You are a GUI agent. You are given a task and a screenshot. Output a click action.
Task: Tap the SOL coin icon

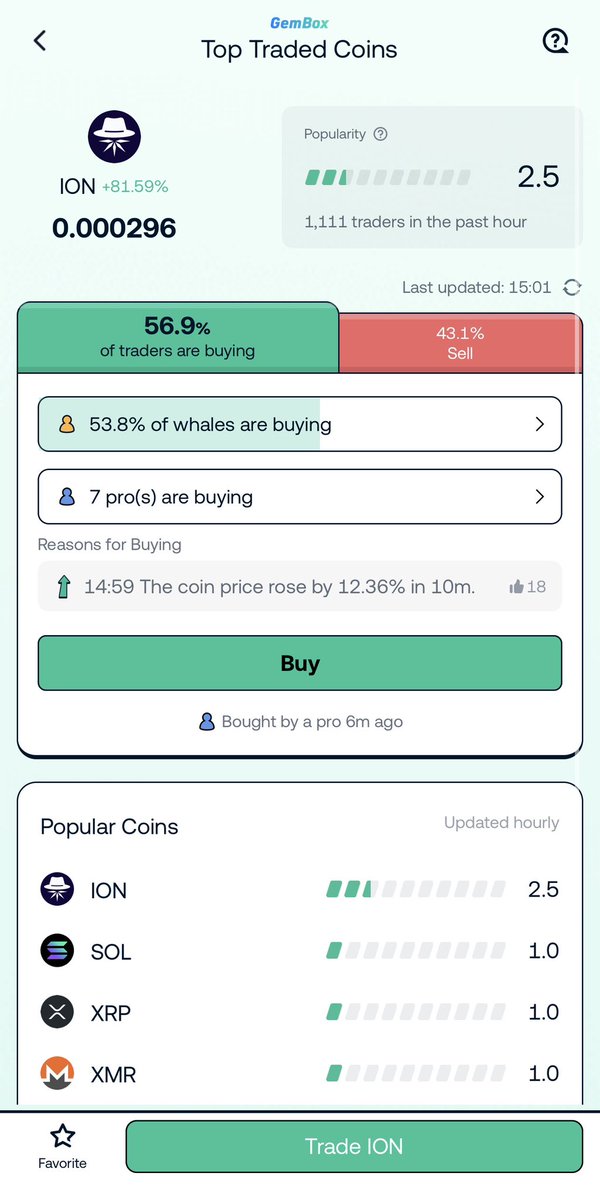pos(58,951)
